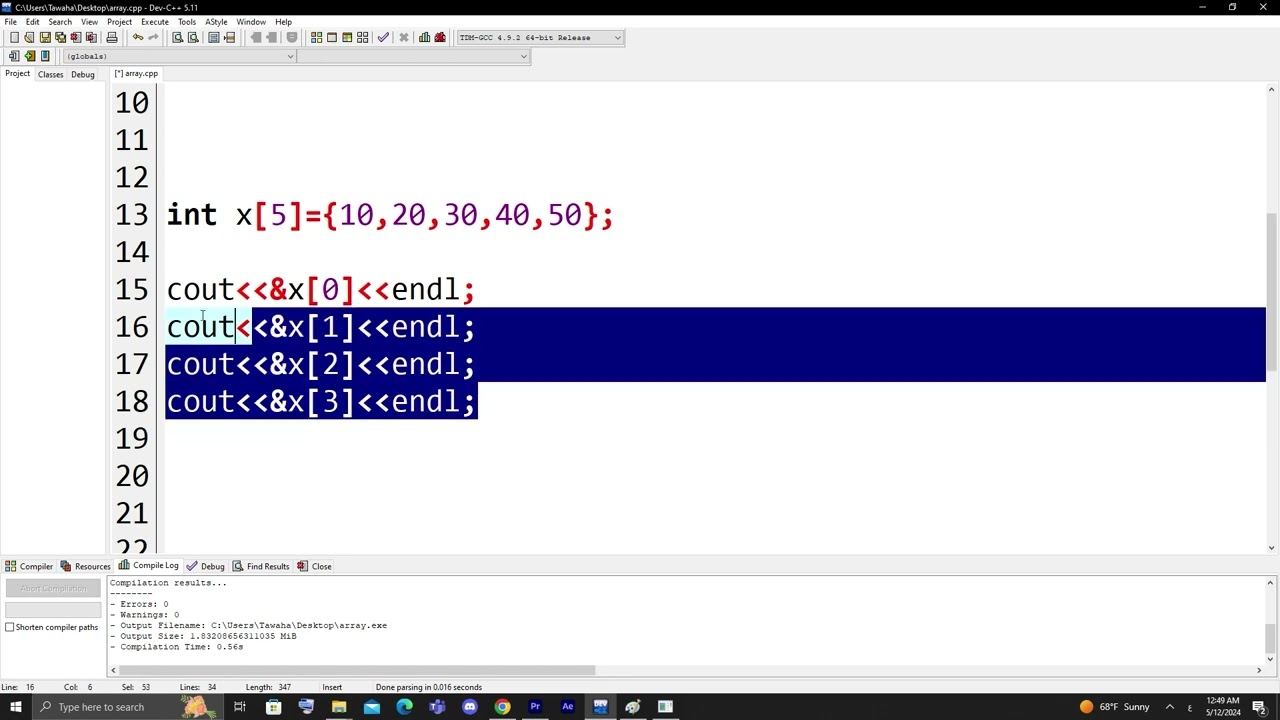The height and width of the screenshot is (720, 1280).
Task: Click the Go to function toolbar icon
Action: tap(214, 38)
